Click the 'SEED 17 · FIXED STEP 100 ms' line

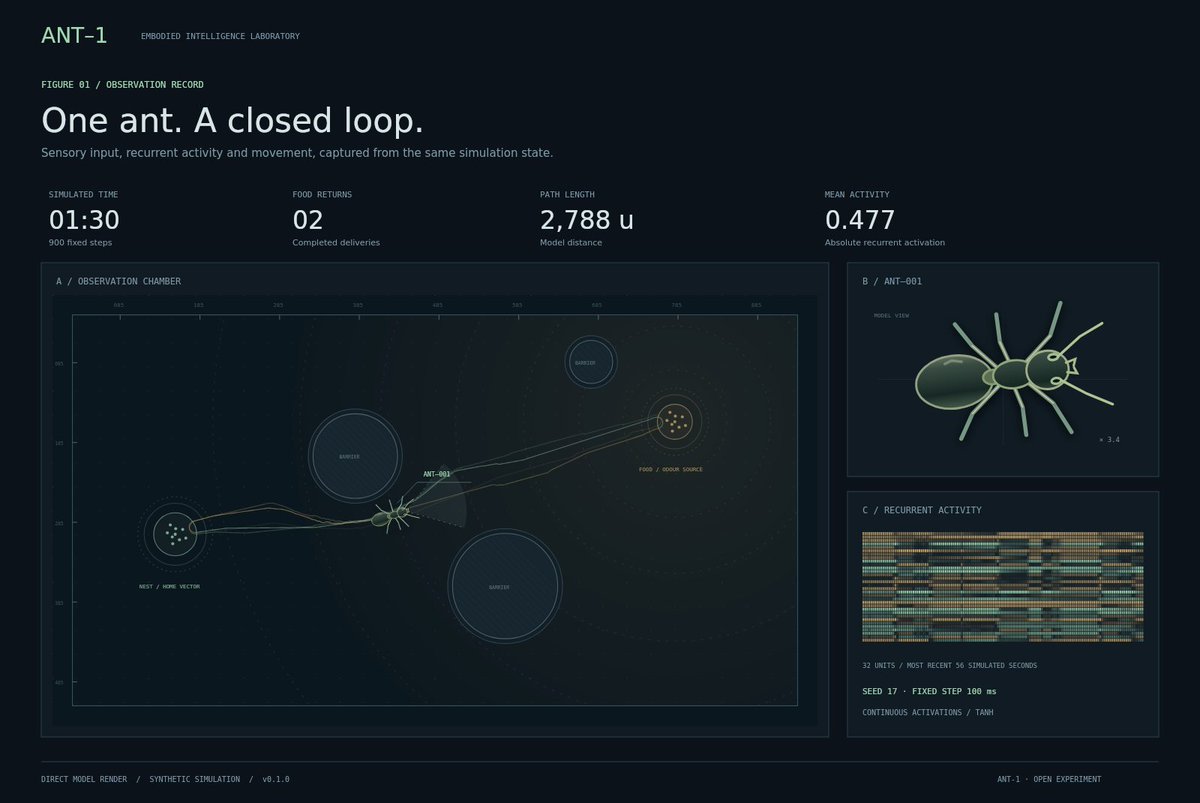coord(930,692)
